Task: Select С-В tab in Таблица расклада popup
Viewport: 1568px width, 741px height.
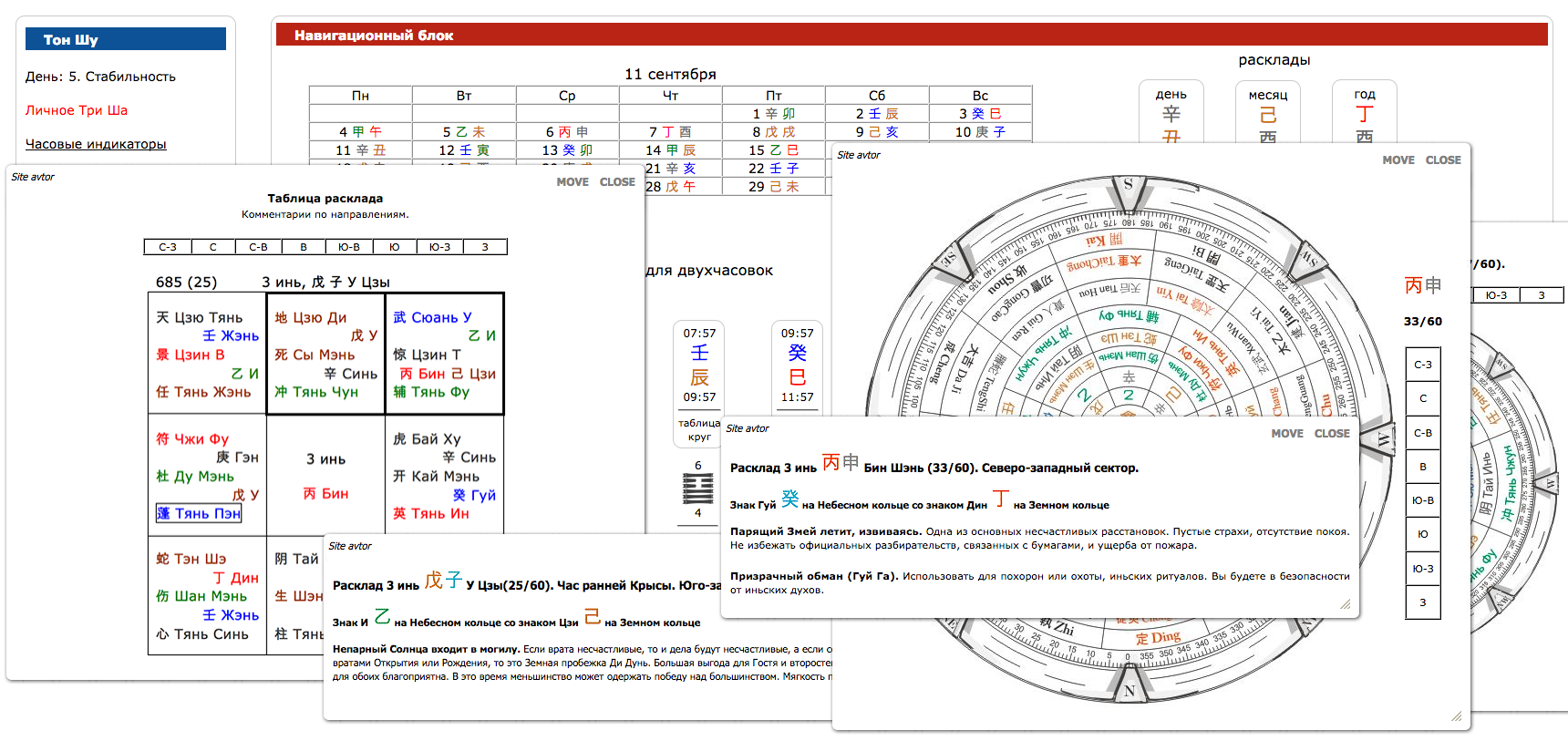Action: [259, 247]
